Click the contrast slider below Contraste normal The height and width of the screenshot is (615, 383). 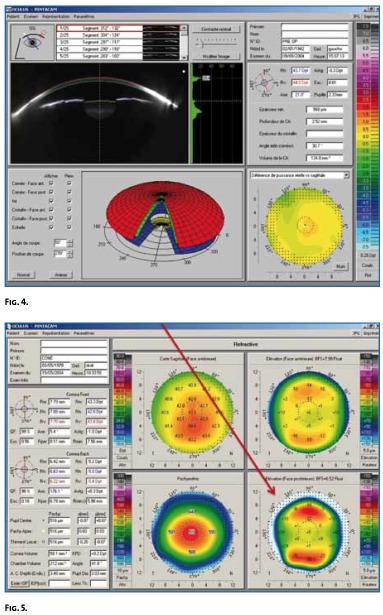(x=216, y=43)
